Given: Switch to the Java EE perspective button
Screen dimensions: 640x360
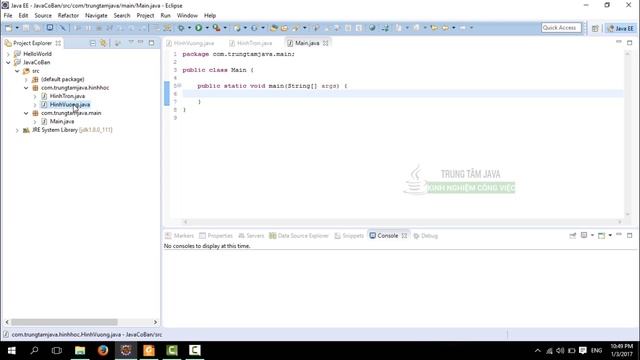Looking at the screenshot, I should coord(620,28).
